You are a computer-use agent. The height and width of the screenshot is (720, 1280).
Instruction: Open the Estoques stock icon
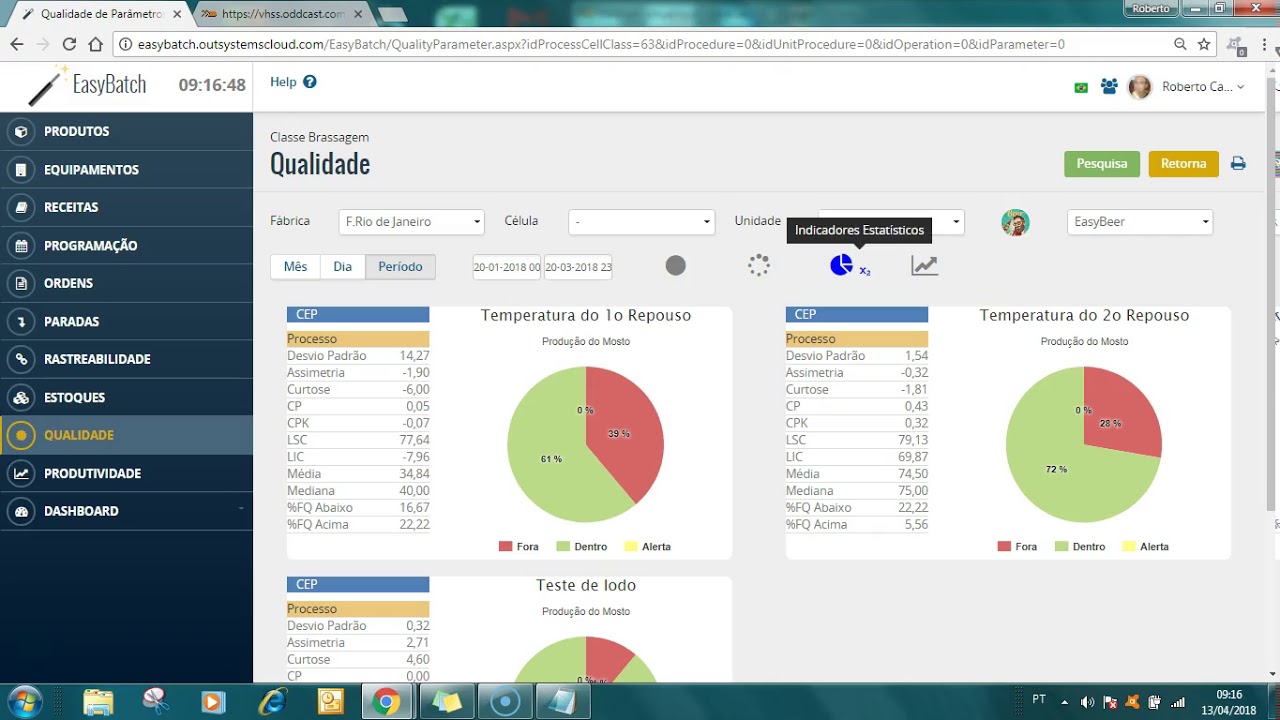(x=21, y=397)
